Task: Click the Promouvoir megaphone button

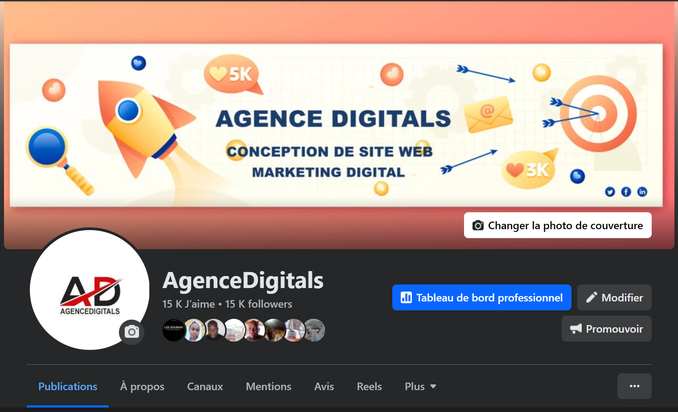Action: (606, 329)
